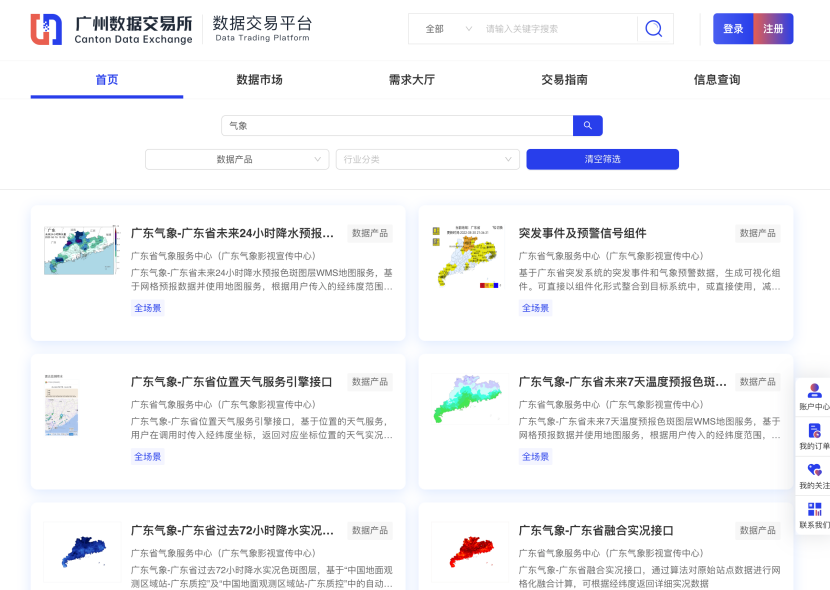Click the green 7天温度预报 map thumbnail
The image size is (830, 590).
[x=469, y=400]
